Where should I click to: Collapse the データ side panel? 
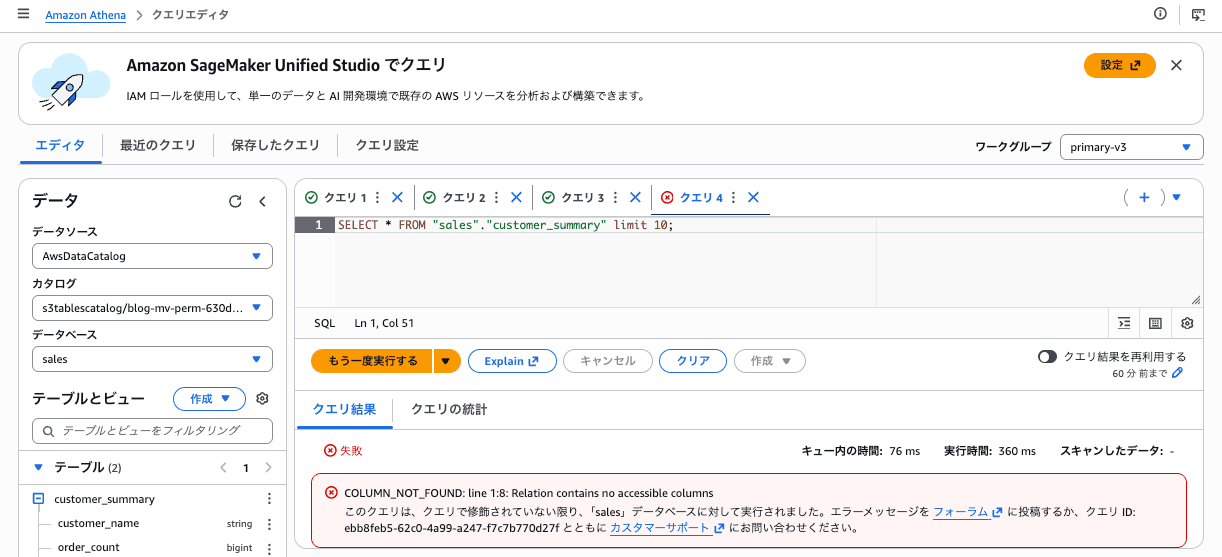click(263, 201)
